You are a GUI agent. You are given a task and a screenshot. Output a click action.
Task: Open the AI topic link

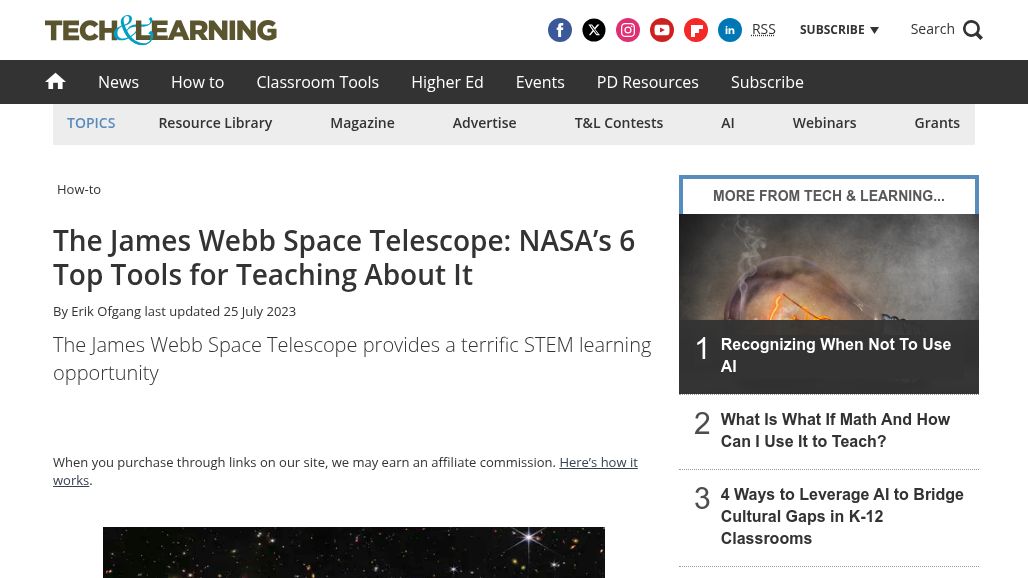coord(727,123)
